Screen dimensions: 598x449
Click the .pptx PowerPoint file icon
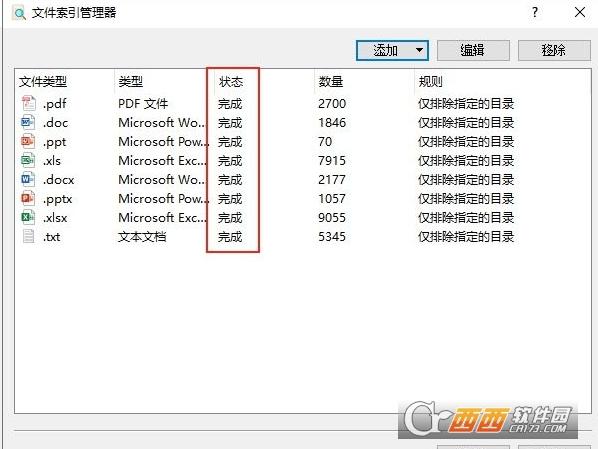click(28, 198)
